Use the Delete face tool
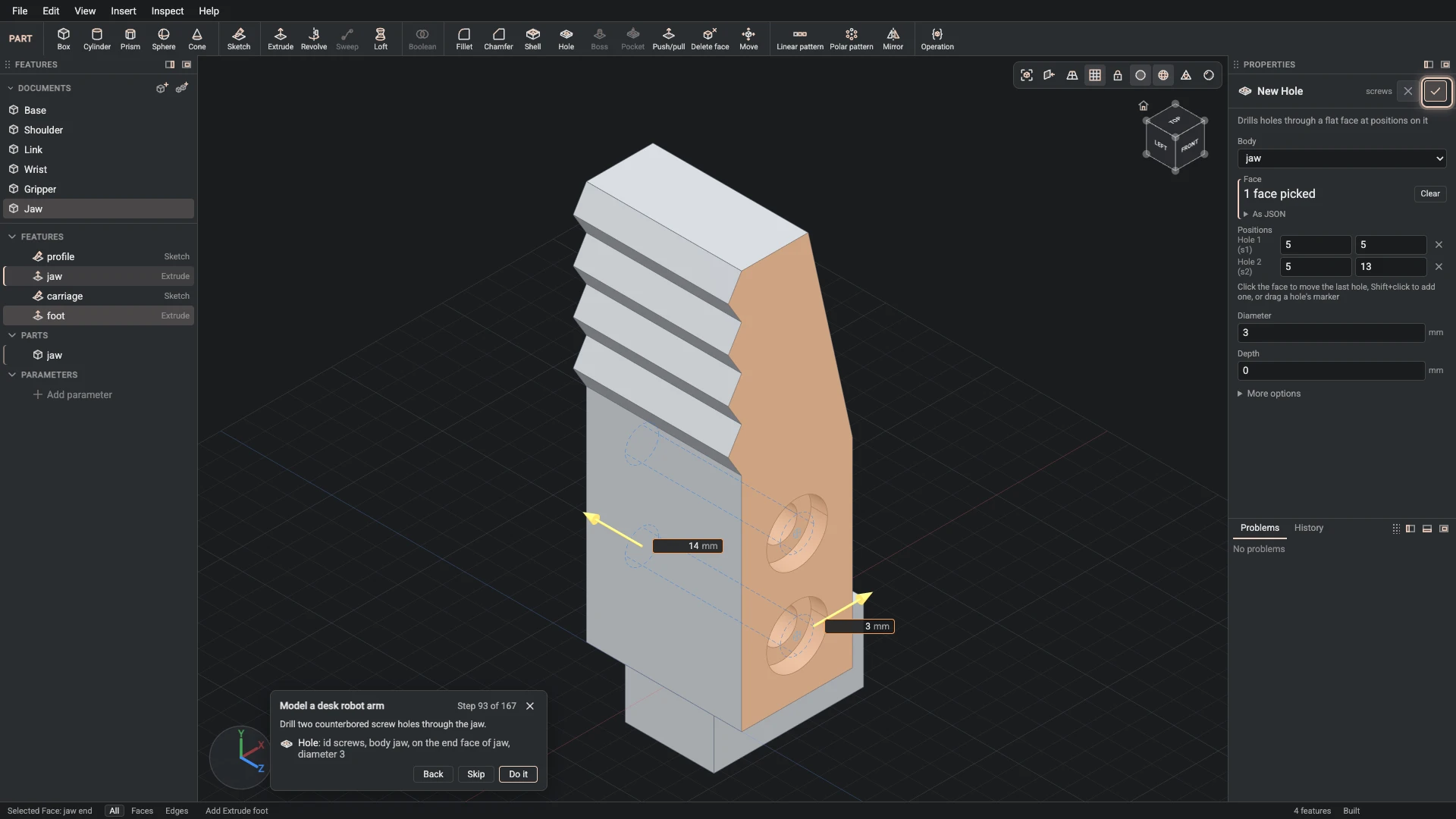1456x819 pixels. click(710, 39)
